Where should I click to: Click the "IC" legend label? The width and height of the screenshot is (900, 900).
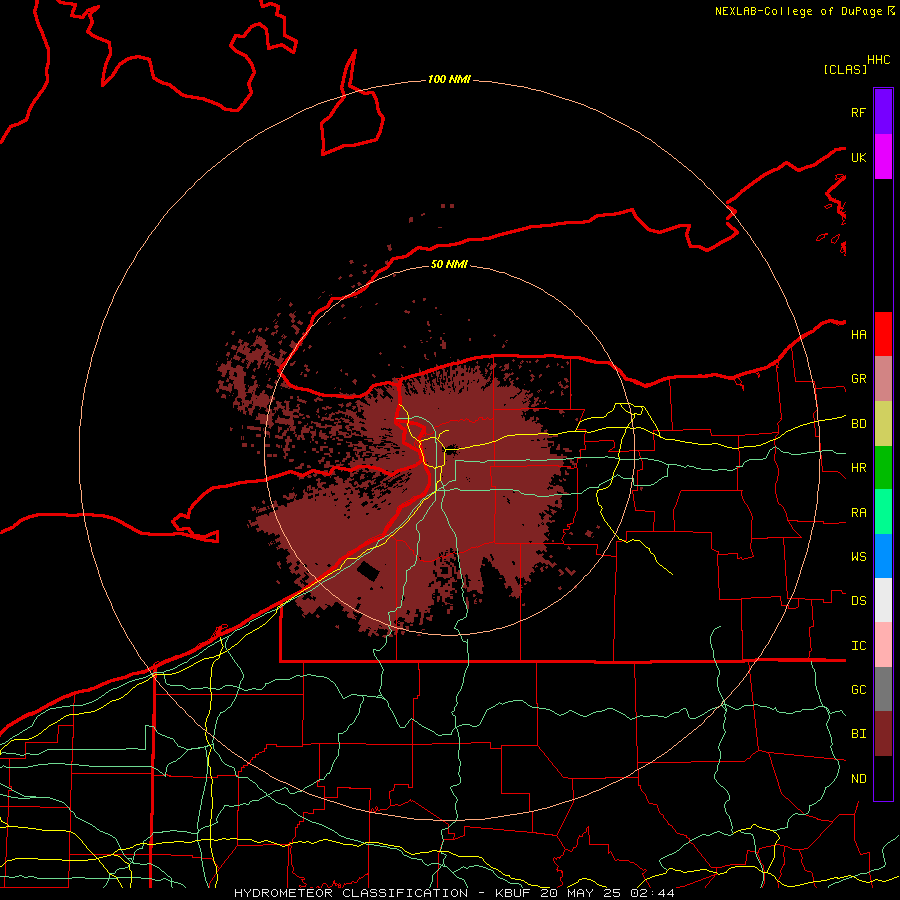click(859, 645)
